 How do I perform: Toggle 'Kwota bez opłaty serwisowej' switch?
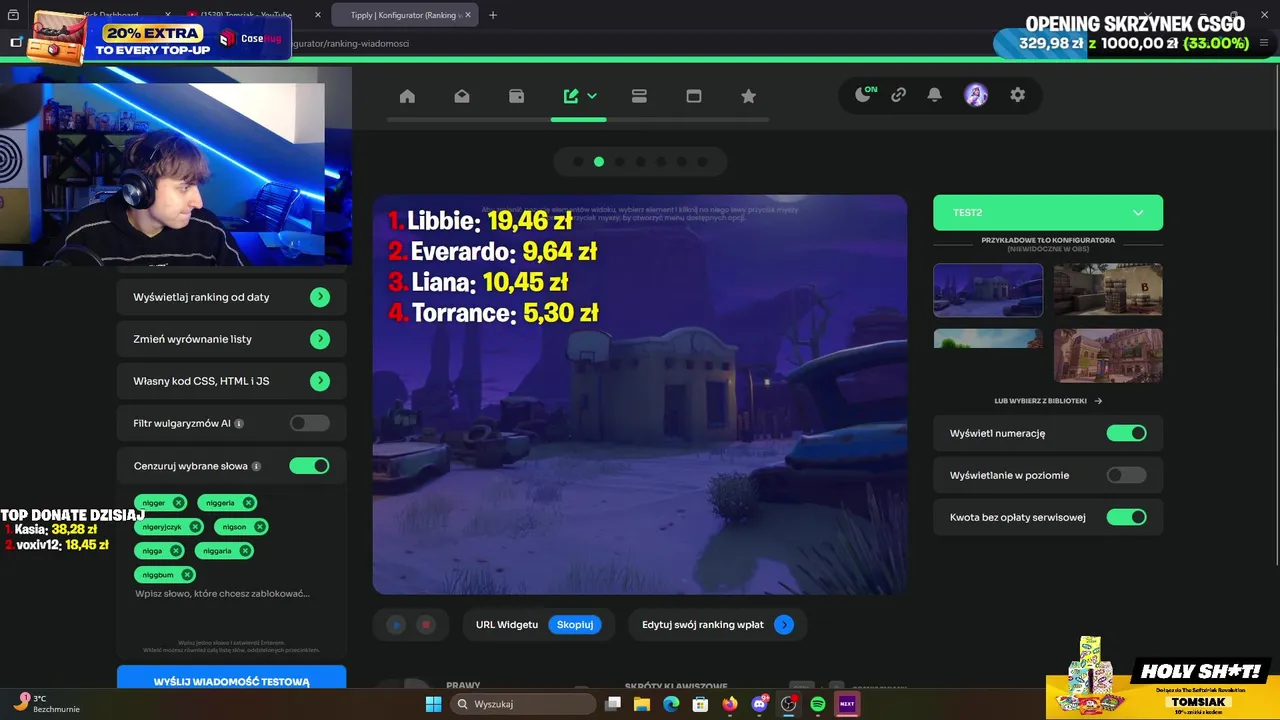(1126, 517)
